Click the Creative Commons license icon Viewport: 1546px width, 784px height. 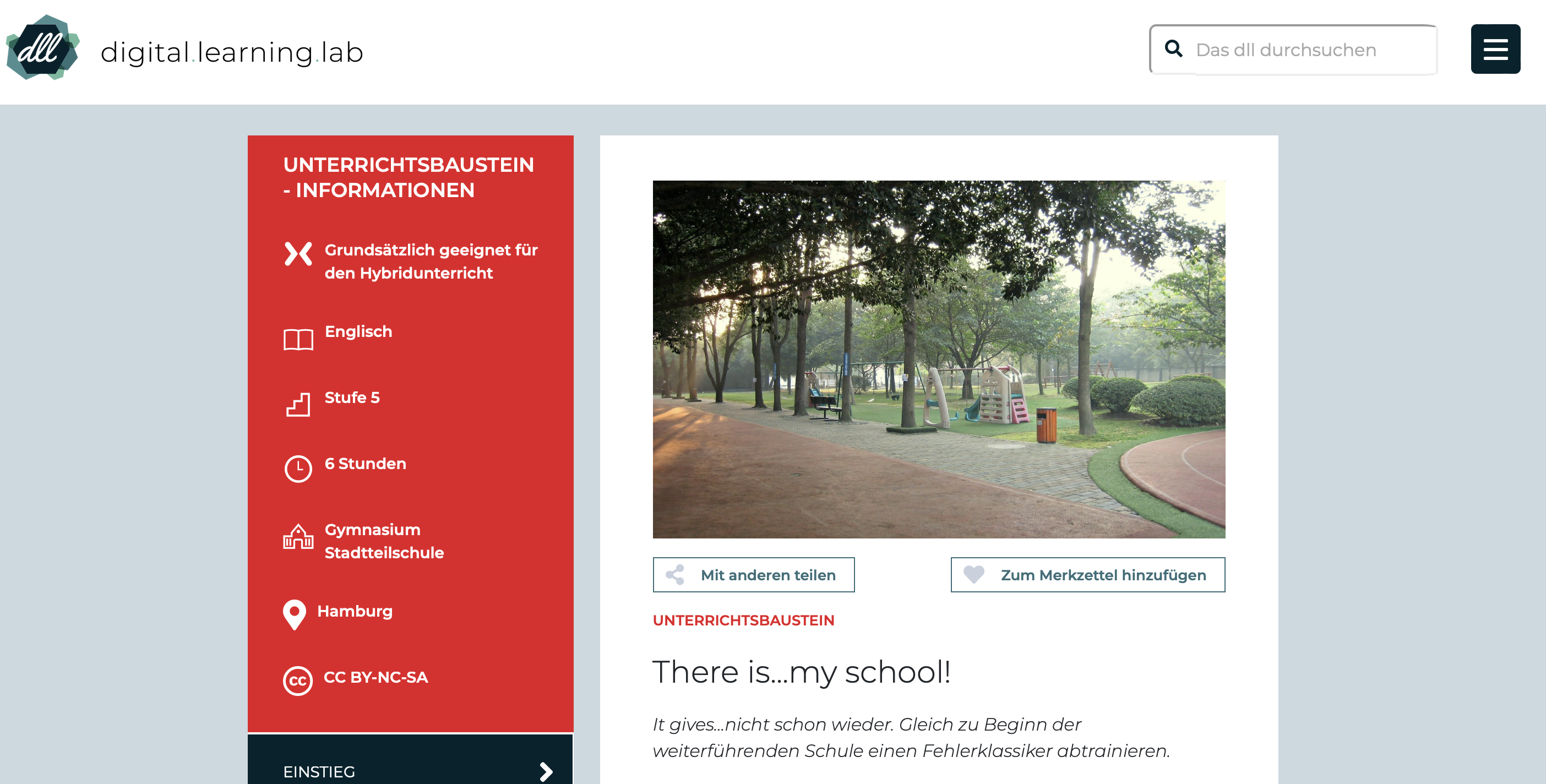(x=298, y=680)
